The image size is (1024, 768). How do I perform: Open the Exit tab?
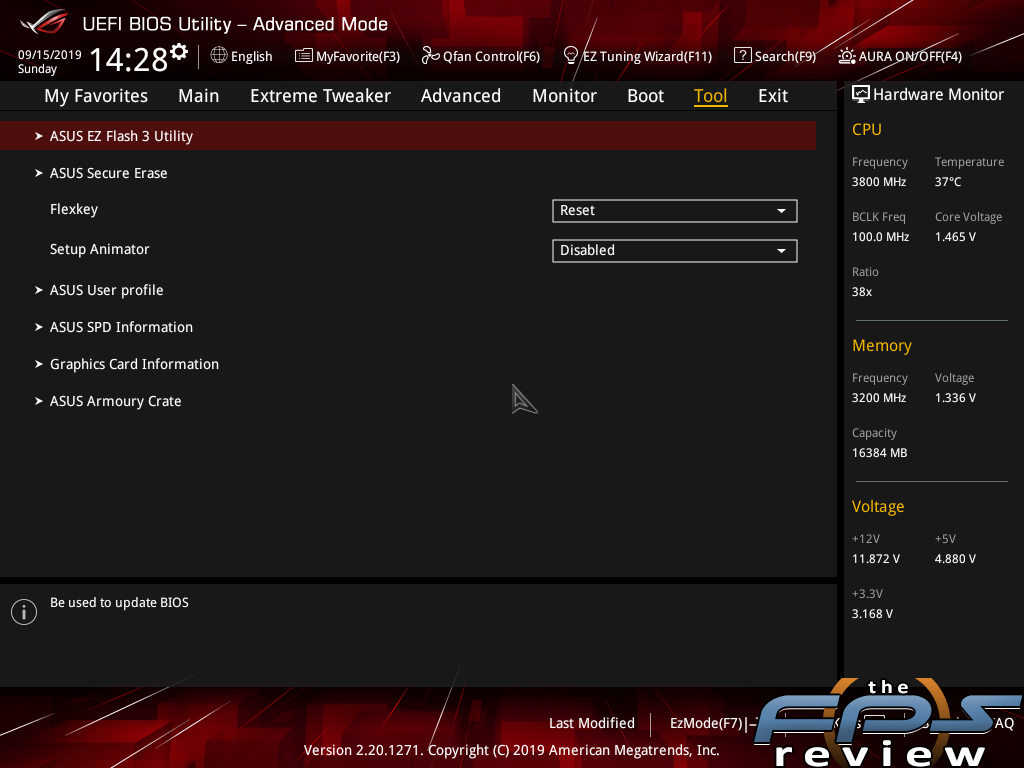[773, 96]
